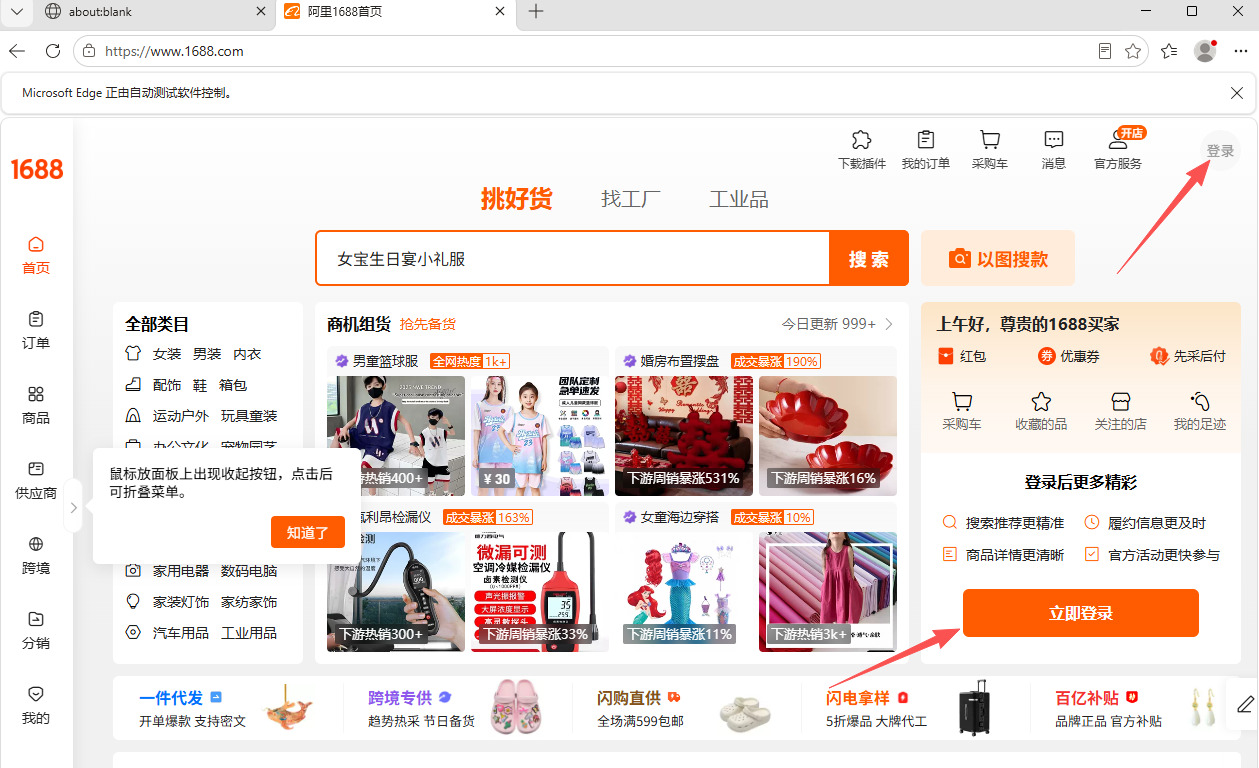Open 工业用品 category link

click(249, 633)
